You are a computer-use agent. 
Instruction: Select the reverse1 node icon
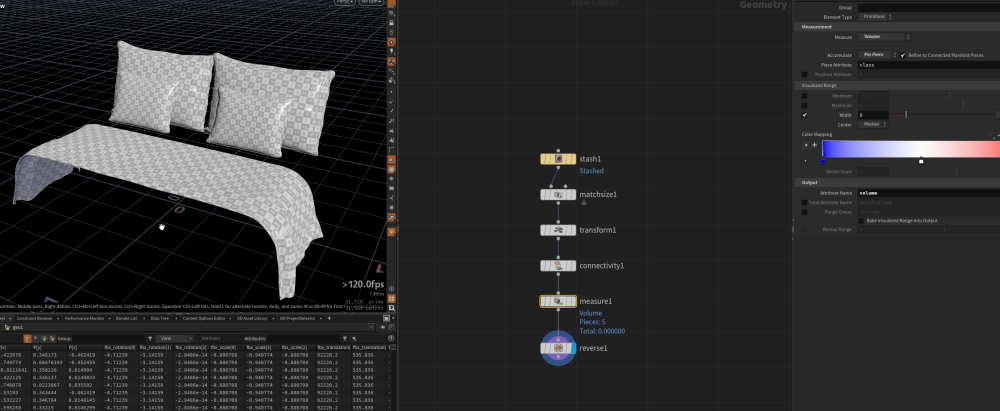[558, 348]
